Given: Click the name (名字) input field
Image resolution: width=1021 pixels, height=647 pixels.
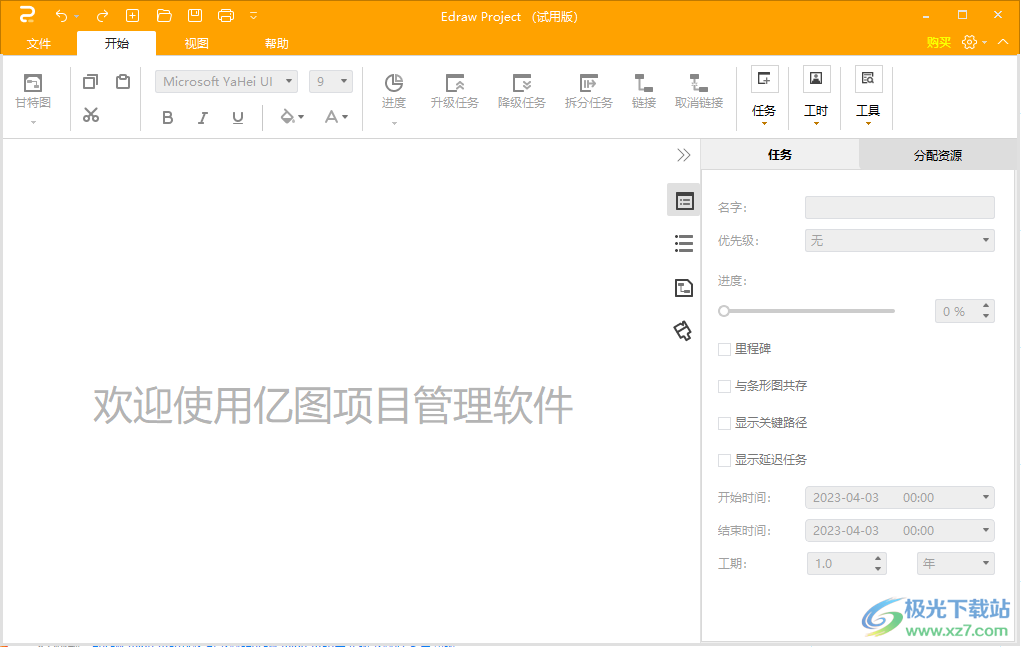Looking at the screenshot, I should [899, 207].
